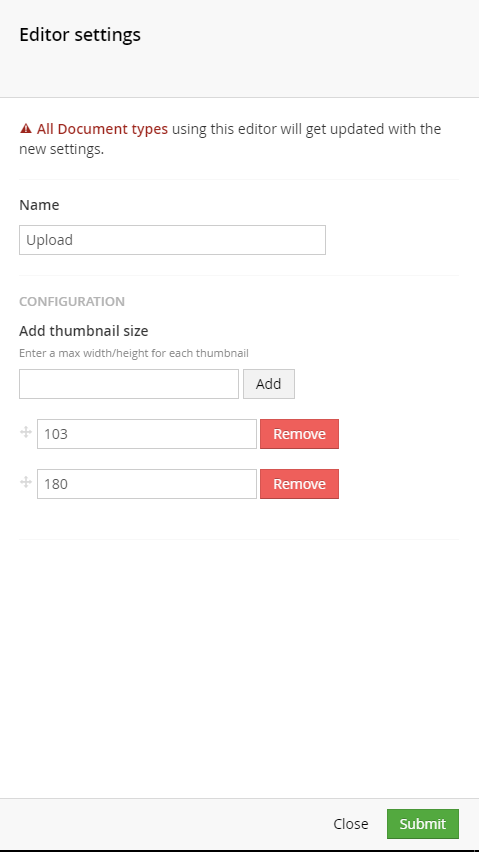The image size is (479, 852).
Task: Select the drag handle next to 180
Action: (x=26, y=482)
